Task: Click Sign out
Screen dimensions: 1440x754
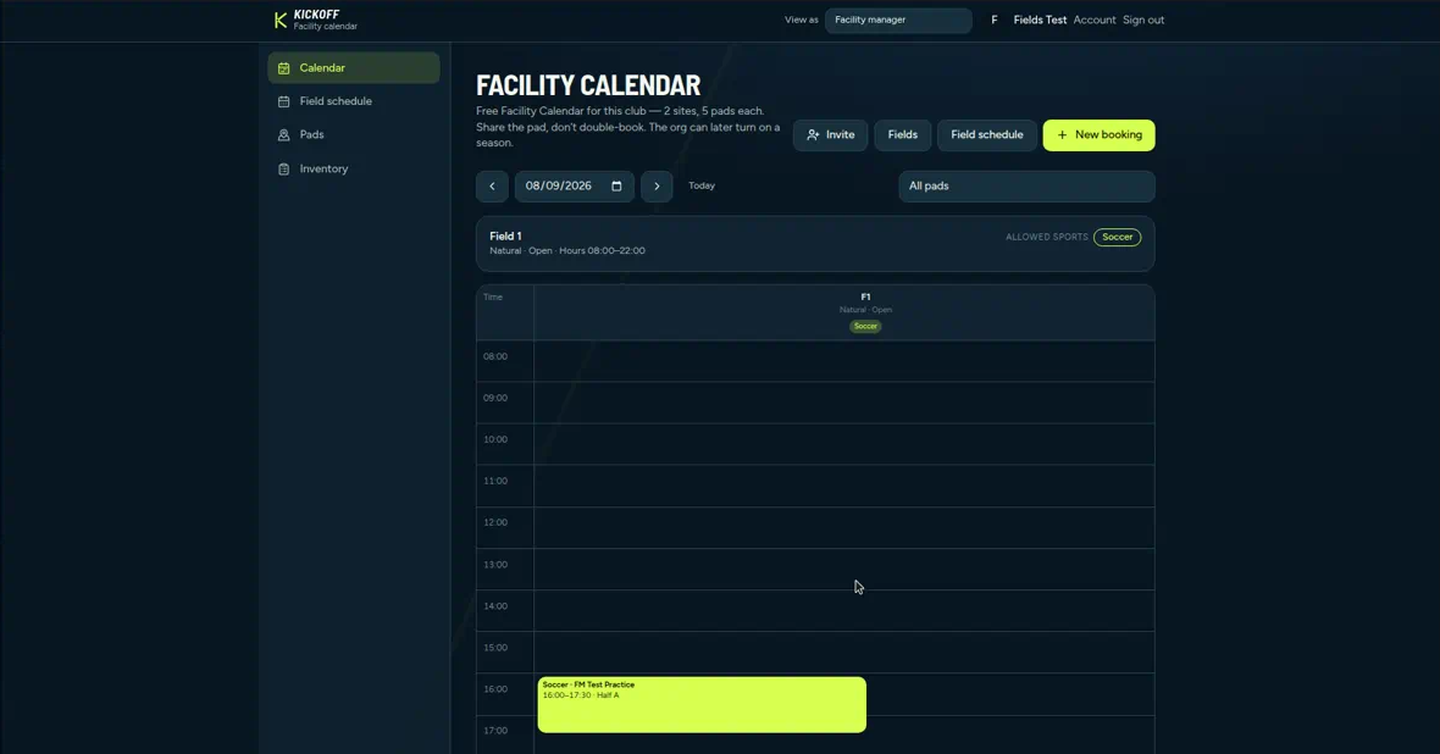Action: 1144,20
